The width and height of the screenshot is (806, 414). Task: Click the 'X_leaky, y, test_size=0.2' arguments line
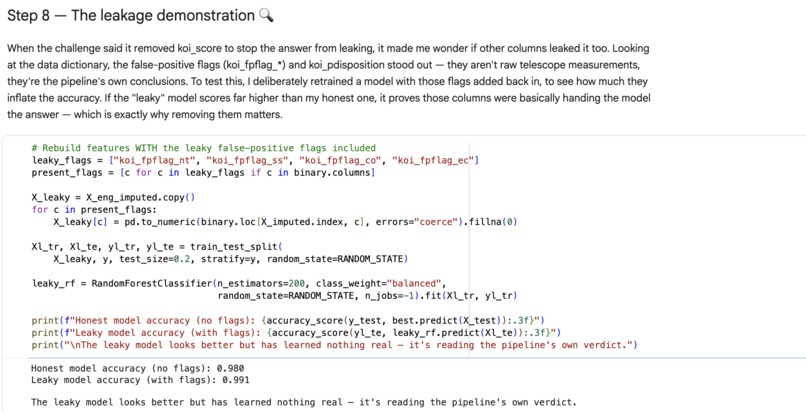point(230,259)
